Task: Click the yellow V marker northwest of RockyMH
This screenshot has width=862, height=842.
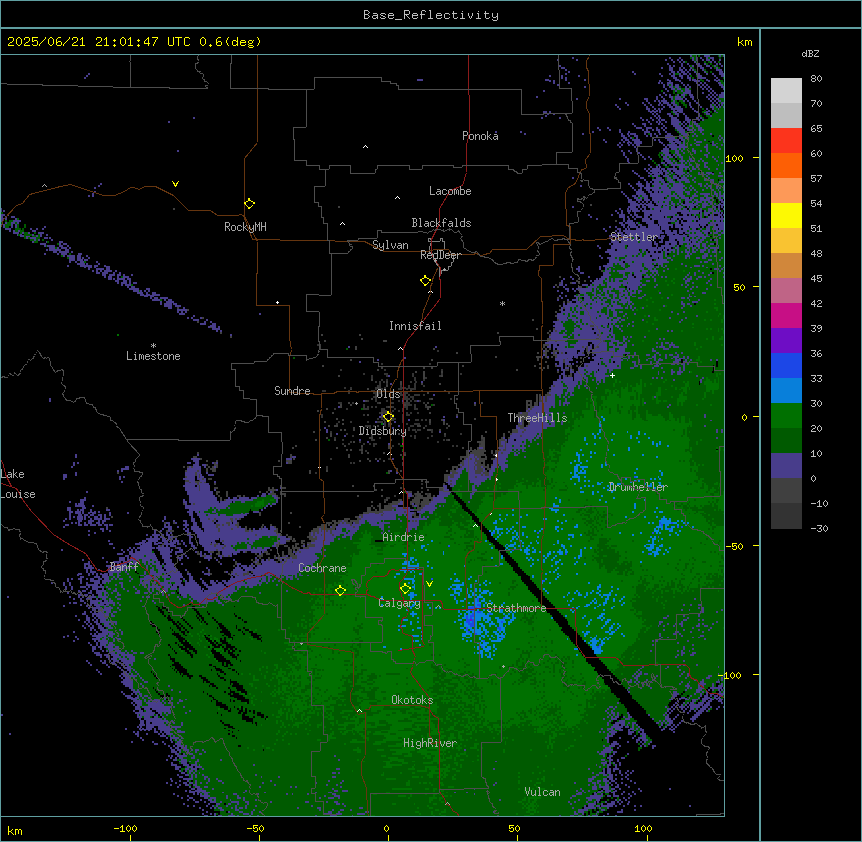Action: coord(175,184)
